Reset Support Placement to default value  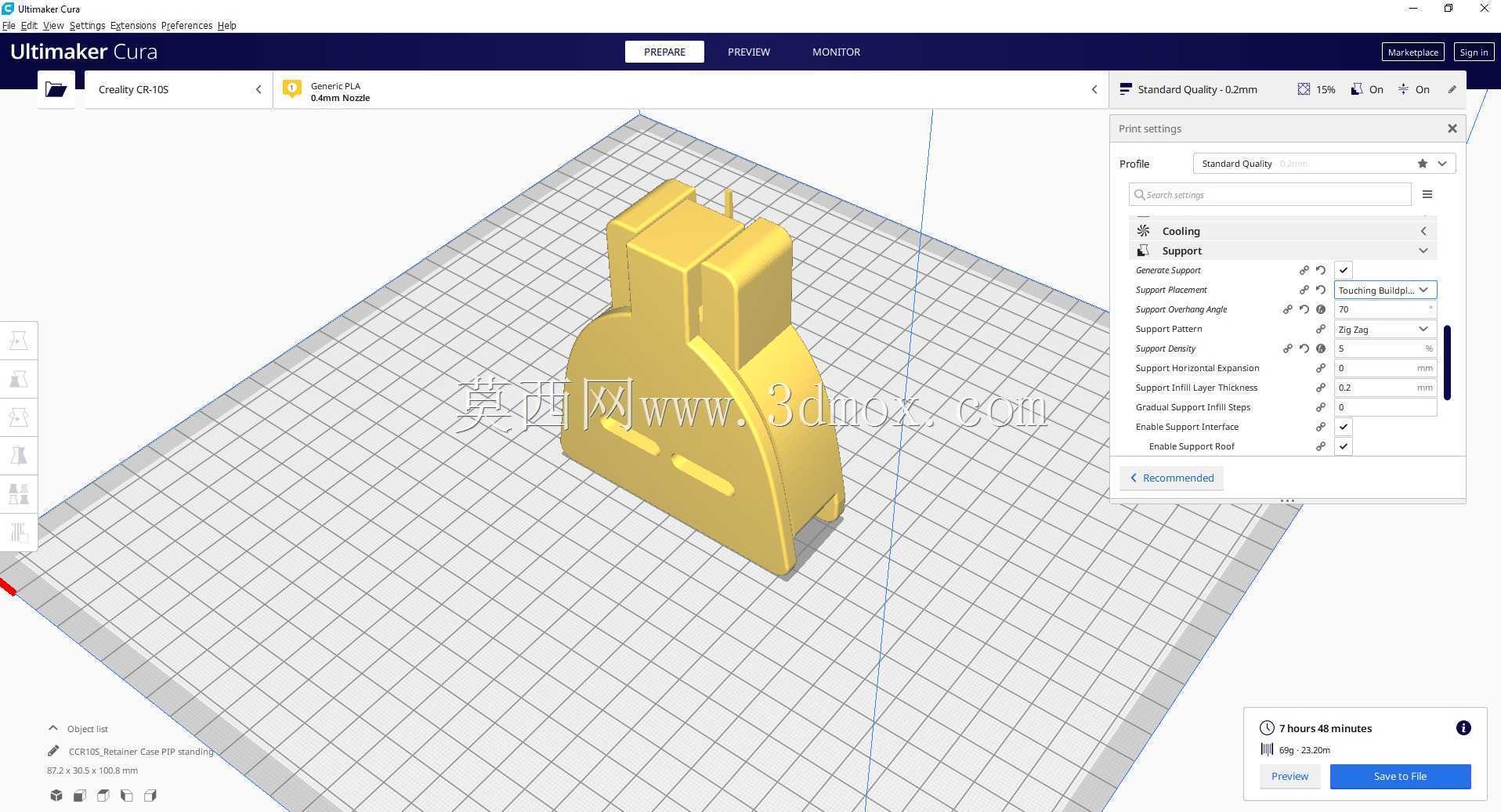point(1321,290)
